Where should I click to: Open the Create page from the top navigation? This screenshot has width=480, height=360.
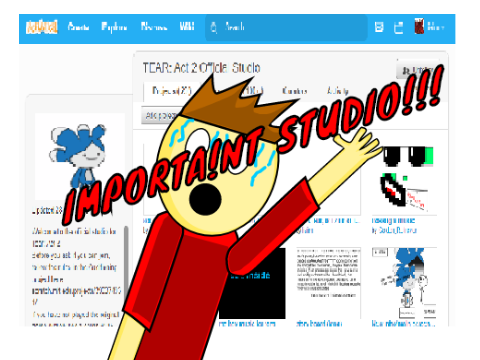point(78,27)
